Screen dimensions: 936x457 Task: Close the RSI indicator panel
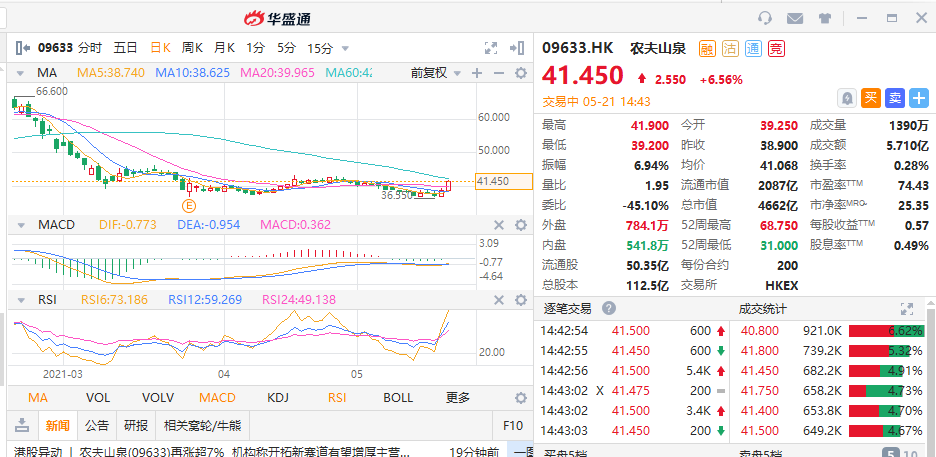click(498, 299)
